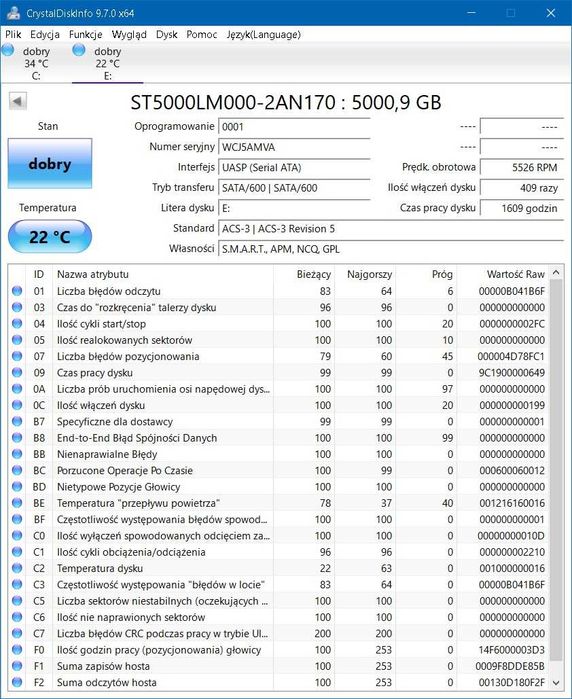The width and height of the screenshot is (572, 699).
Task: Open the Dysk menu
Action: tap(166, 34)
